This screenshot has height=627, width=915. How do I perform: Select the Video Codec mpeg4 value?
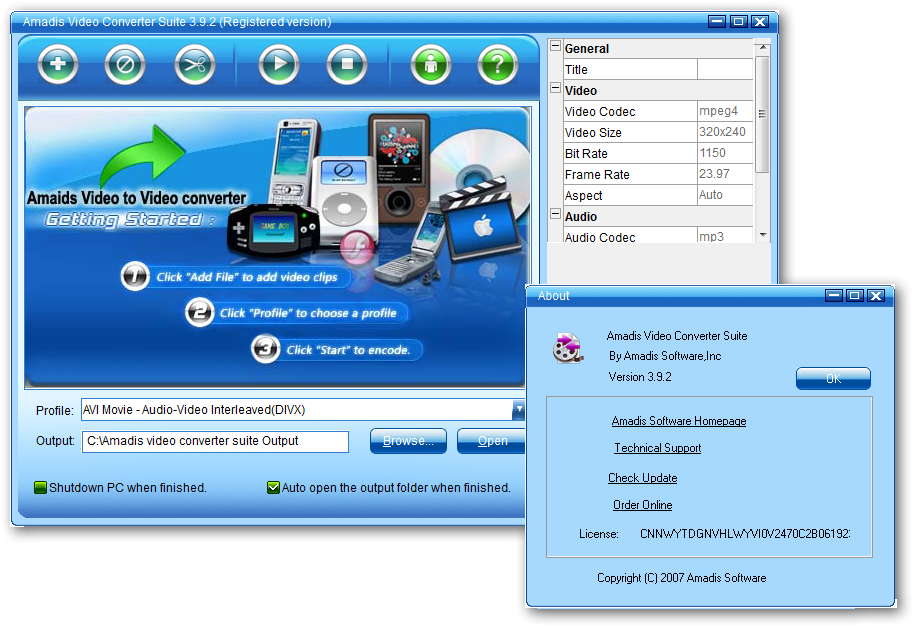[x=725, y=111]
